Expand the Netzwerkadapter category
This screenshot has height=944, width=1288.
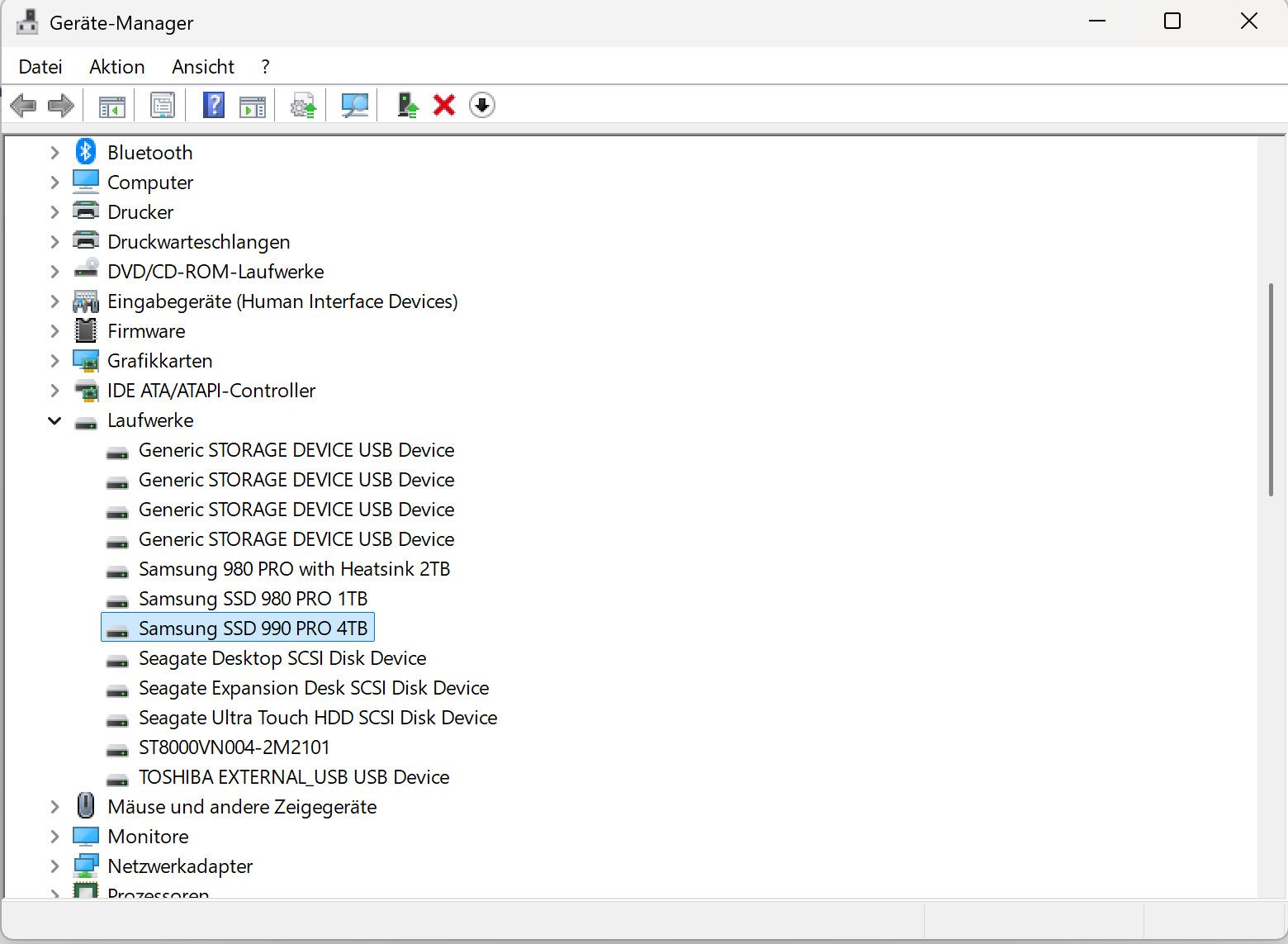[x=54, y=866]
